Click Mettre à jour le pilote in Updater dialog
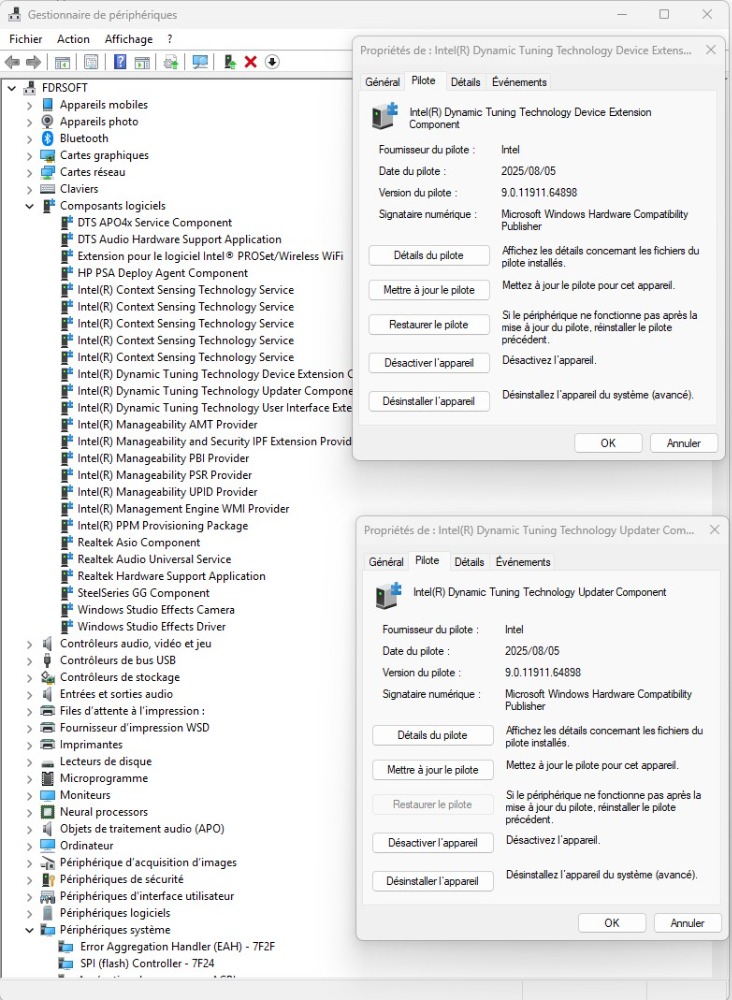 point(432,770)
